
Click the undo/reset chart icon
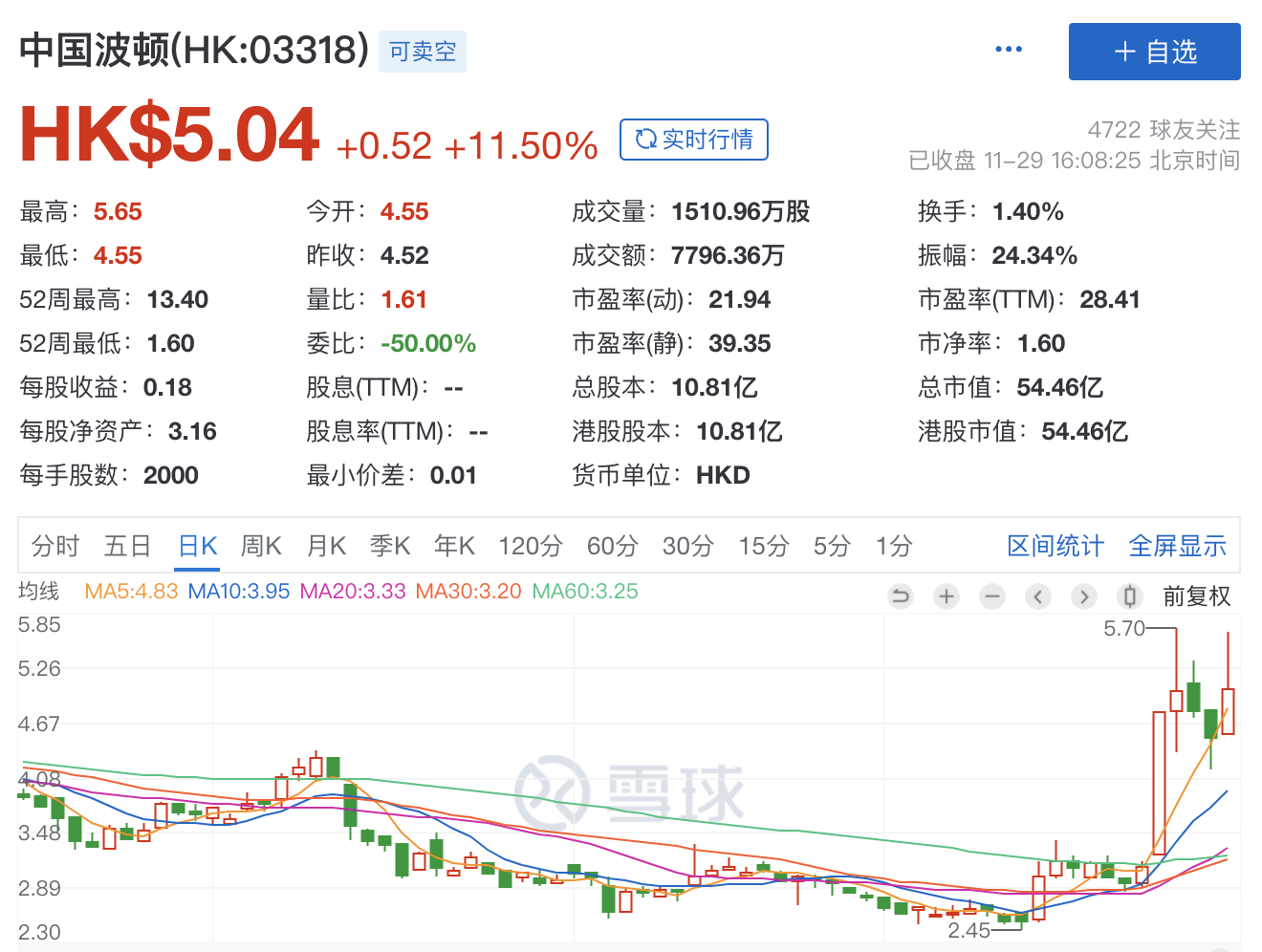click(x=900, y=595)
